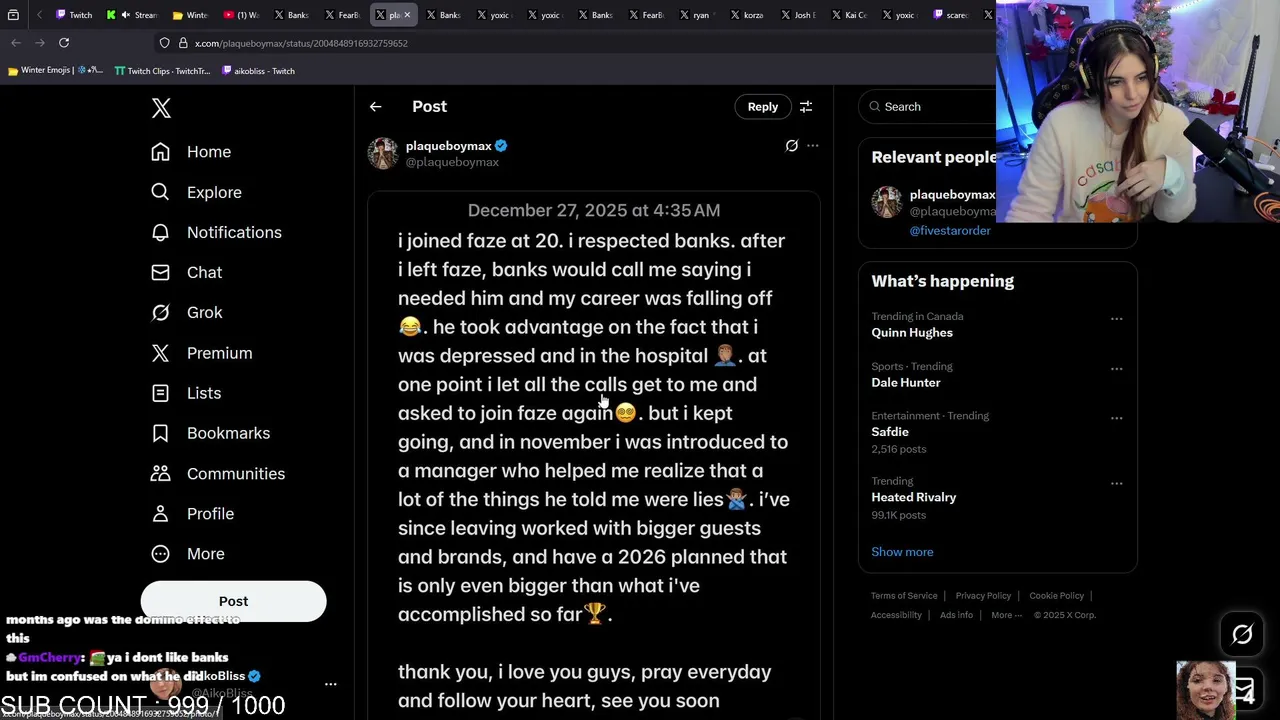This screenshot has width=1280, height=720.
Task: Open options for Dale Hunter trend
Action: 1116,369
